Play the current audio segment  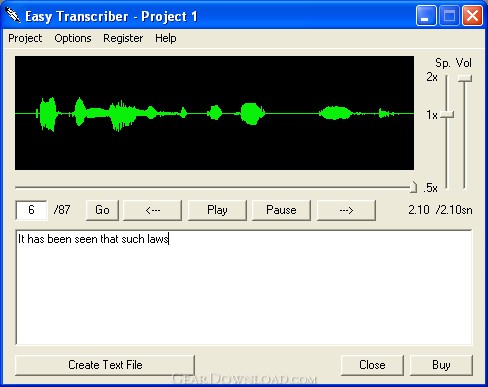coord(217,210)
